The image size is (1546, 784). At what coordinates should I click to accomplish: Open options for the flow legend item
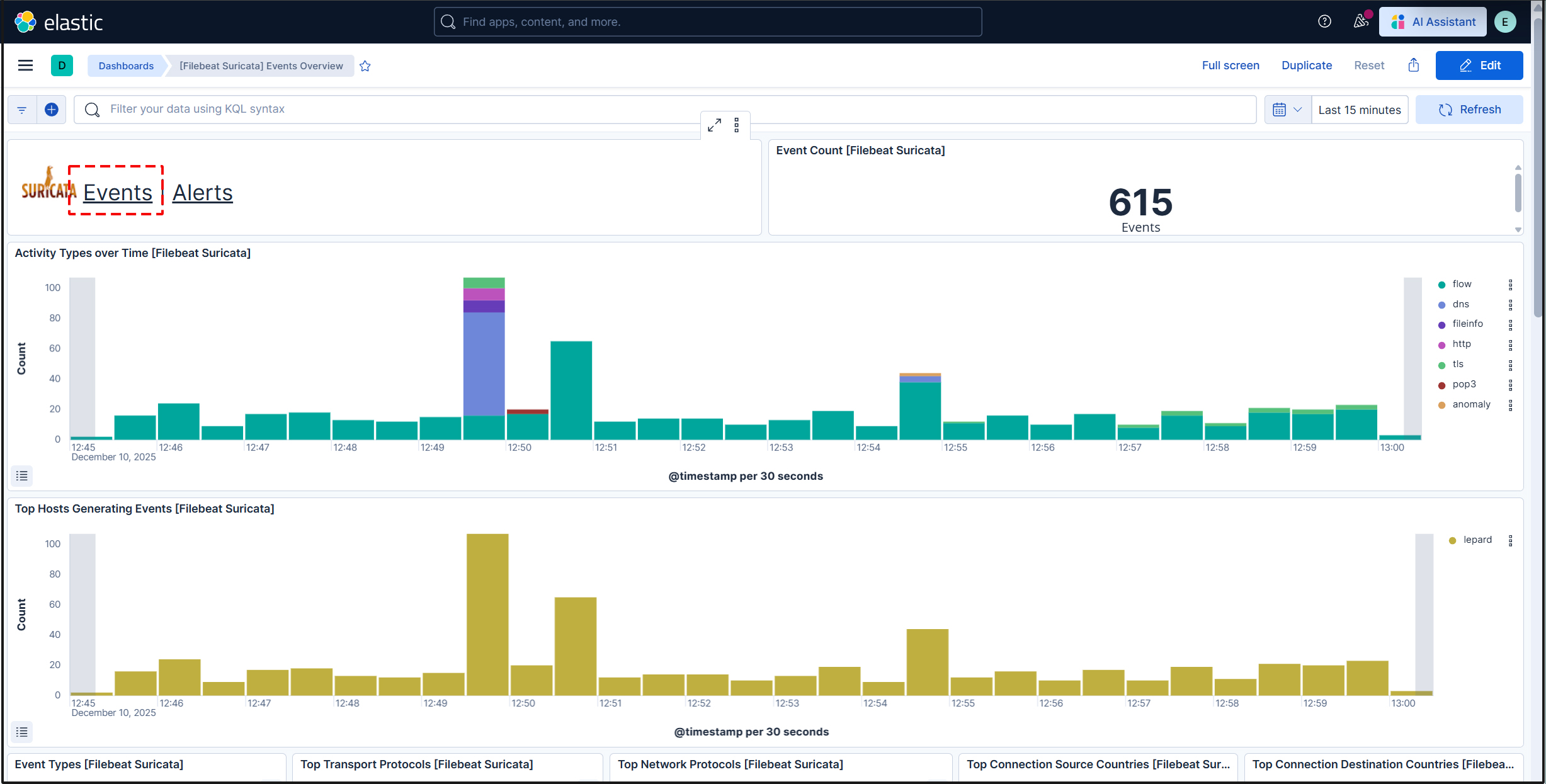click(x=1510, y=285)
